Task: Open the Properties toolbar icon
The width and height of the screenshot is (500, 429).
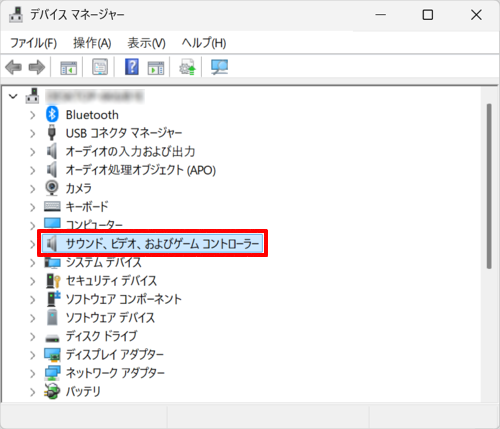Action: tap(100, 67)
